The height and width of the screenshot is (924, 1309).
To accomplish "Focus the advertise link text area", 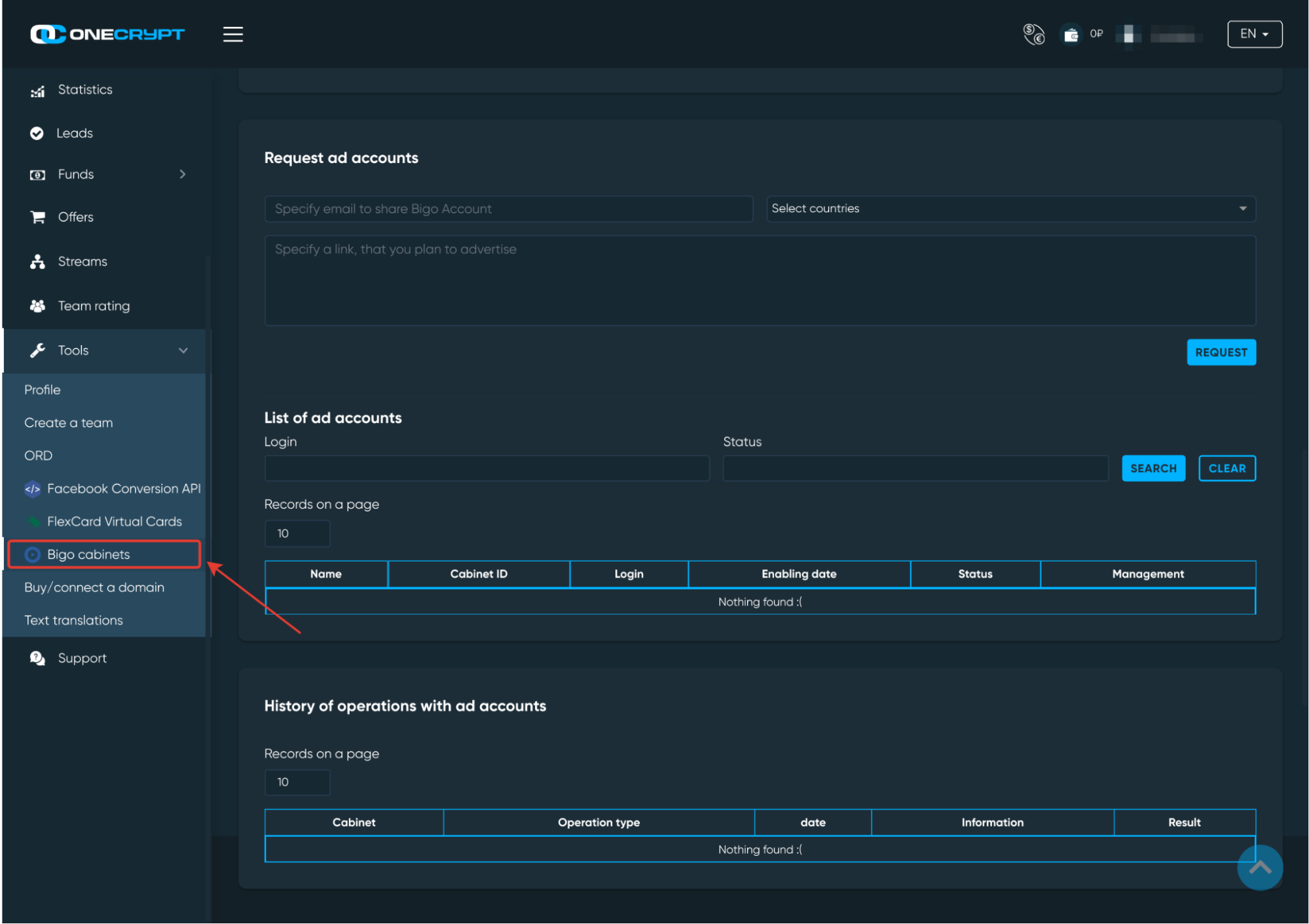I will pos(760,280).
